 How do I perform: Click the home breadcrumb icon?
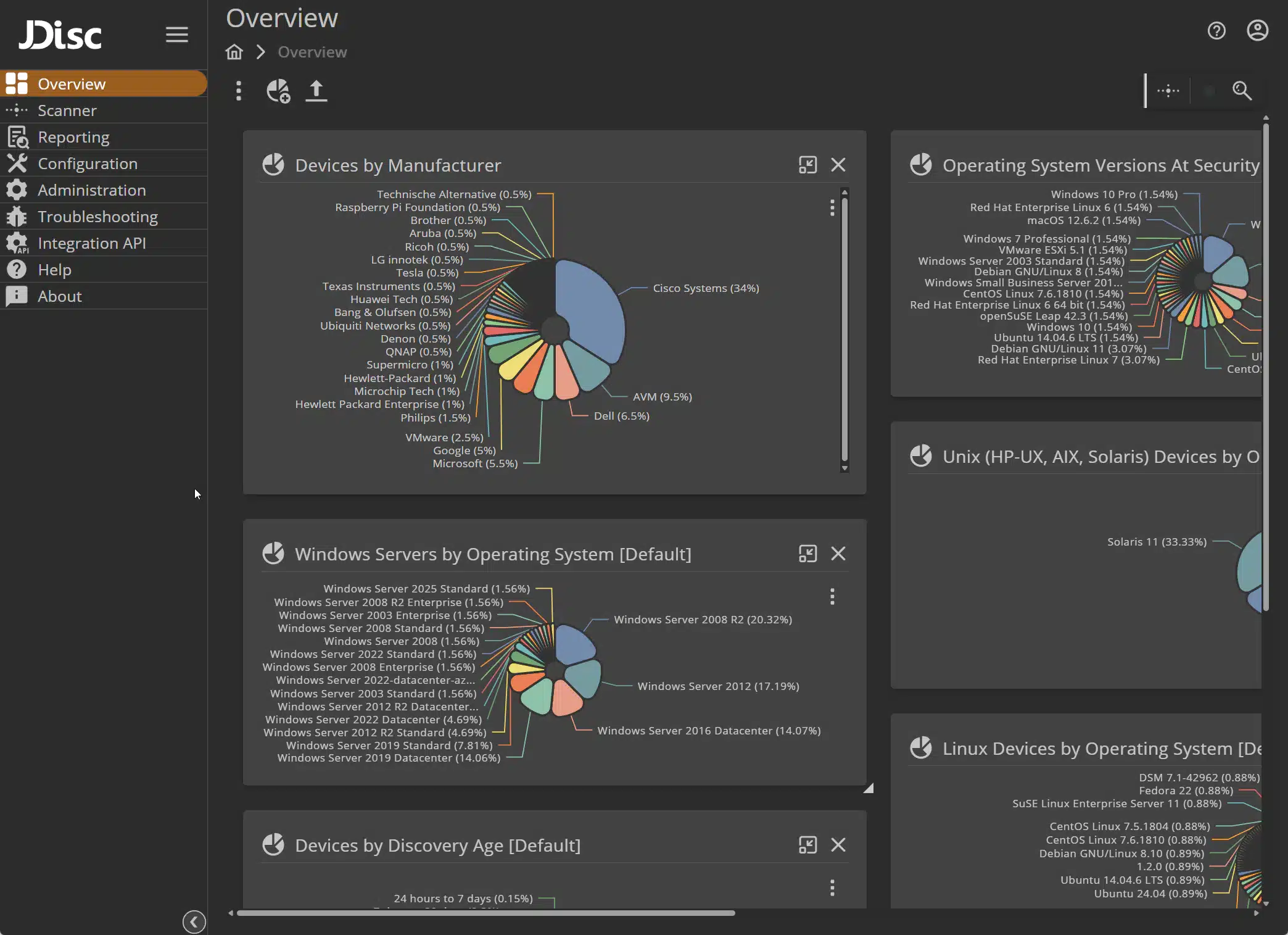click(234, 52)
